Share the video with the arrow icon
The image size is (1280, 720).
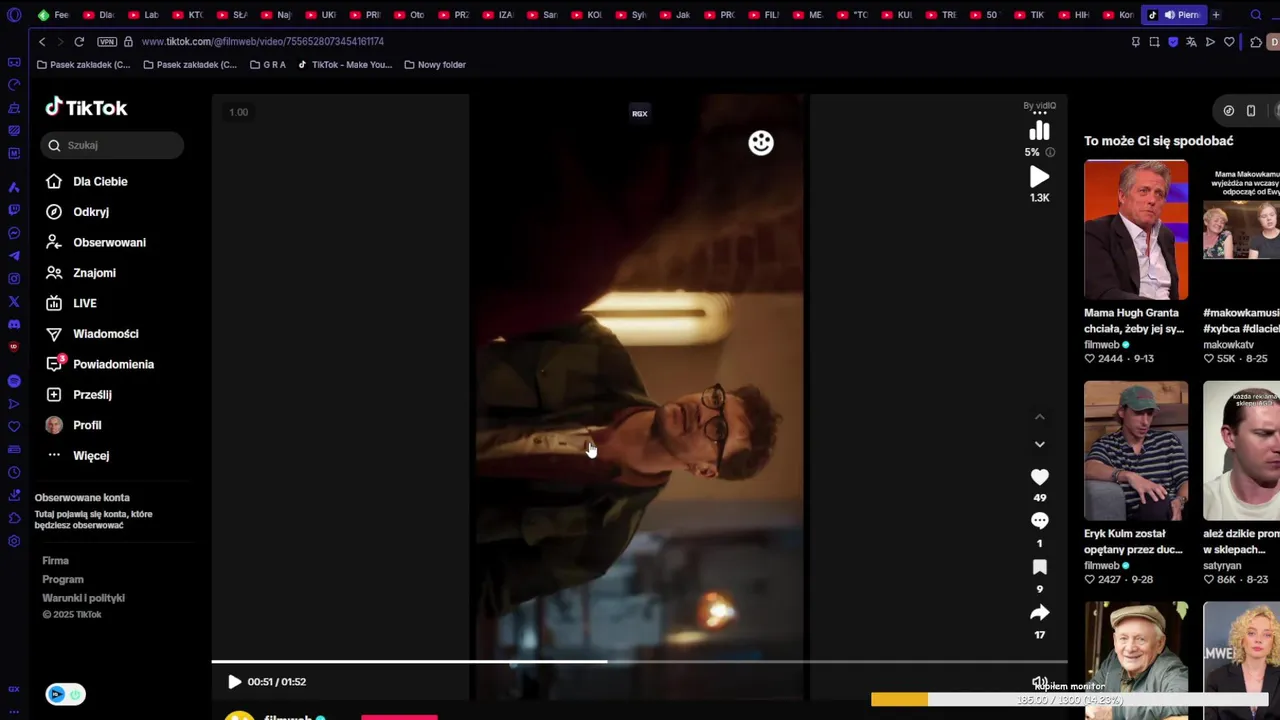[1039, 612]
